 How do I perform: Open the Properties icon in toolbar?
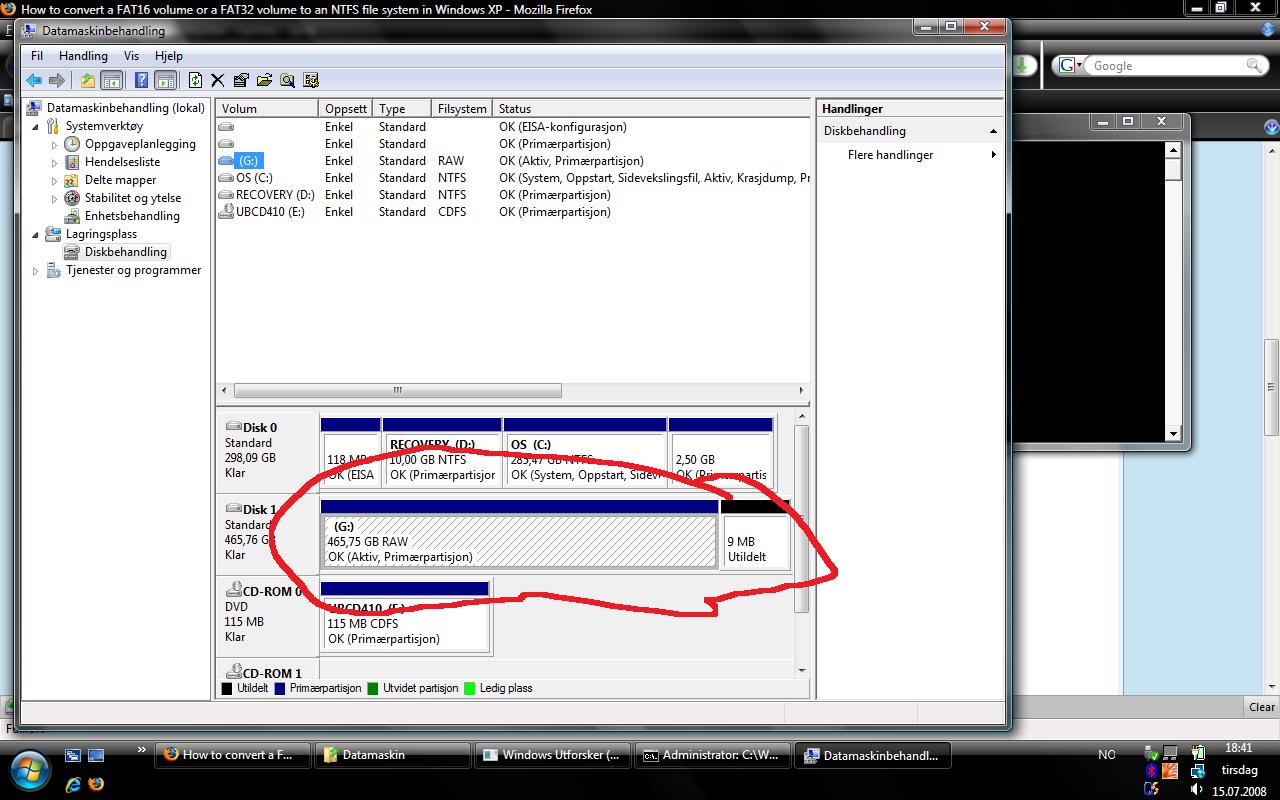click(x=241, y=80)
